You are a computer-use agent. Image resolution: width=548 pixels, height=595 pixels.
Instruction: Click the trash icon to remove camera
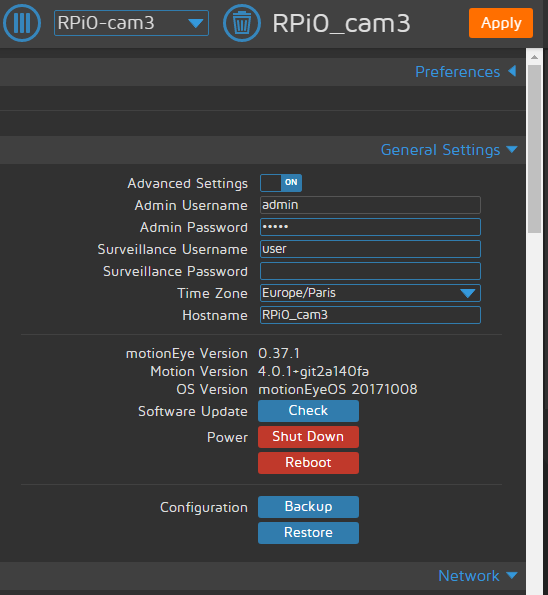click(242, 23)
